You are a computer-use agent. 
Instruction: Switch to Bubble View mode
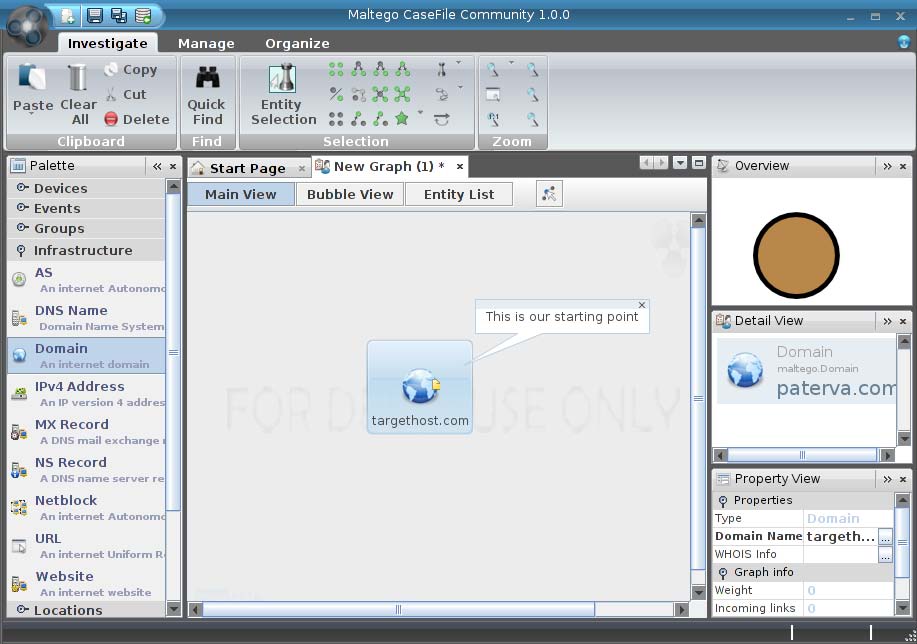tap(350, 195)
